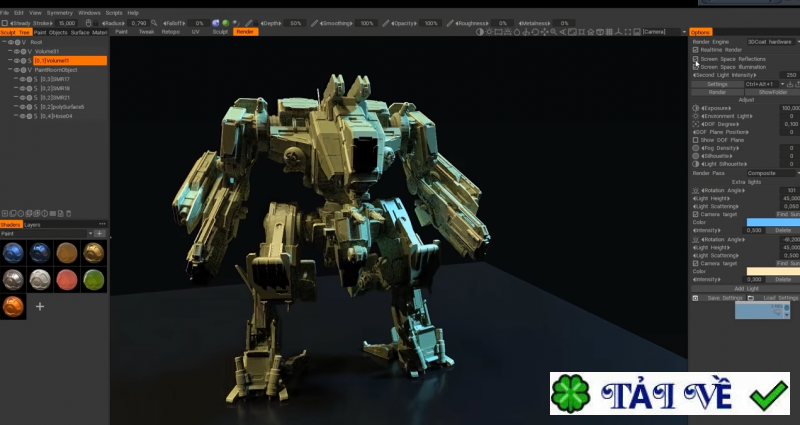The image size is (800, 425).
Task: Click the pen icon beside Depth slider
Action: pyautogui.click(x=248, y=23)
